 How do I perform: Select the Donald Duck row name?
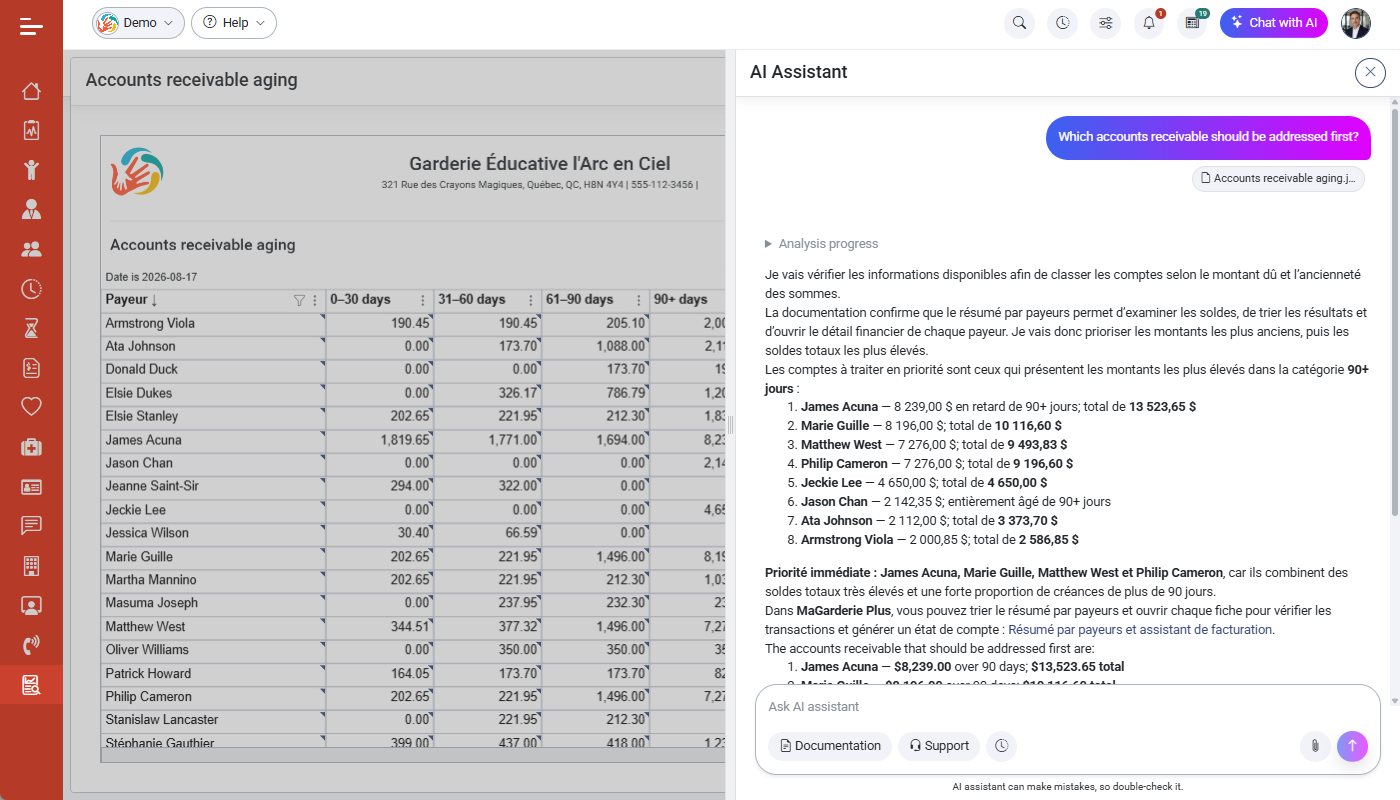141,370
